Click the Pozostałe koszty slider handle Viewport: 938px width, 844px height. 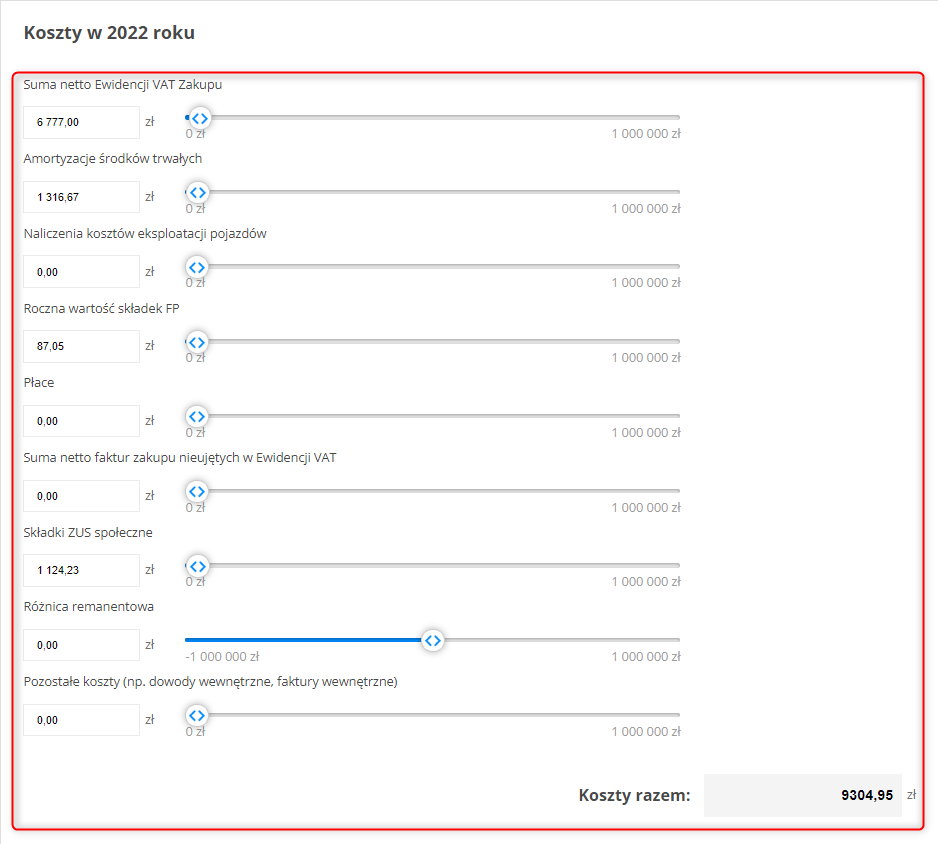pos(197,715)
